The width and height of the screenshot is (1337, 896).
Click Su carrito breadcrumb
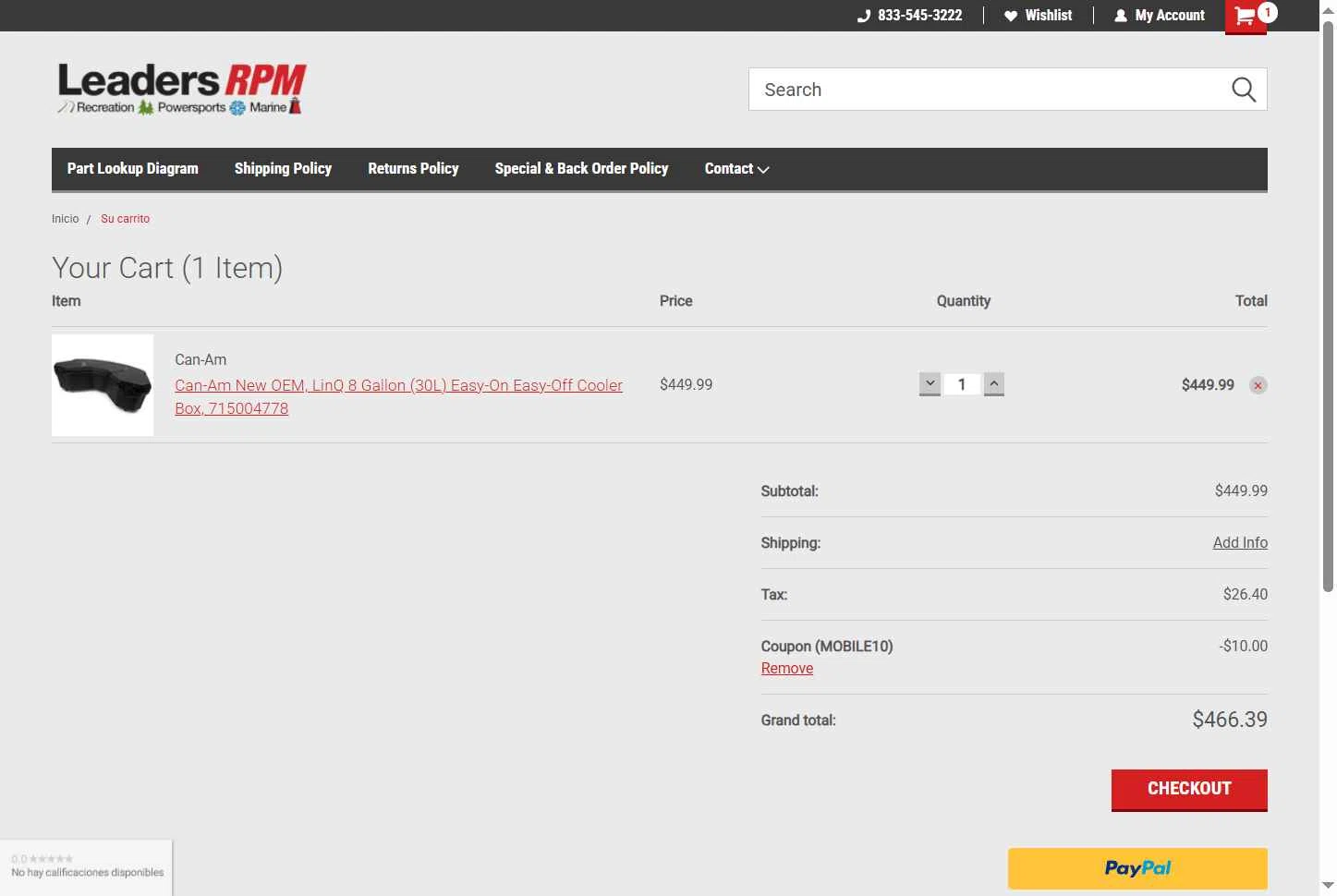click(x=125, y=219)
